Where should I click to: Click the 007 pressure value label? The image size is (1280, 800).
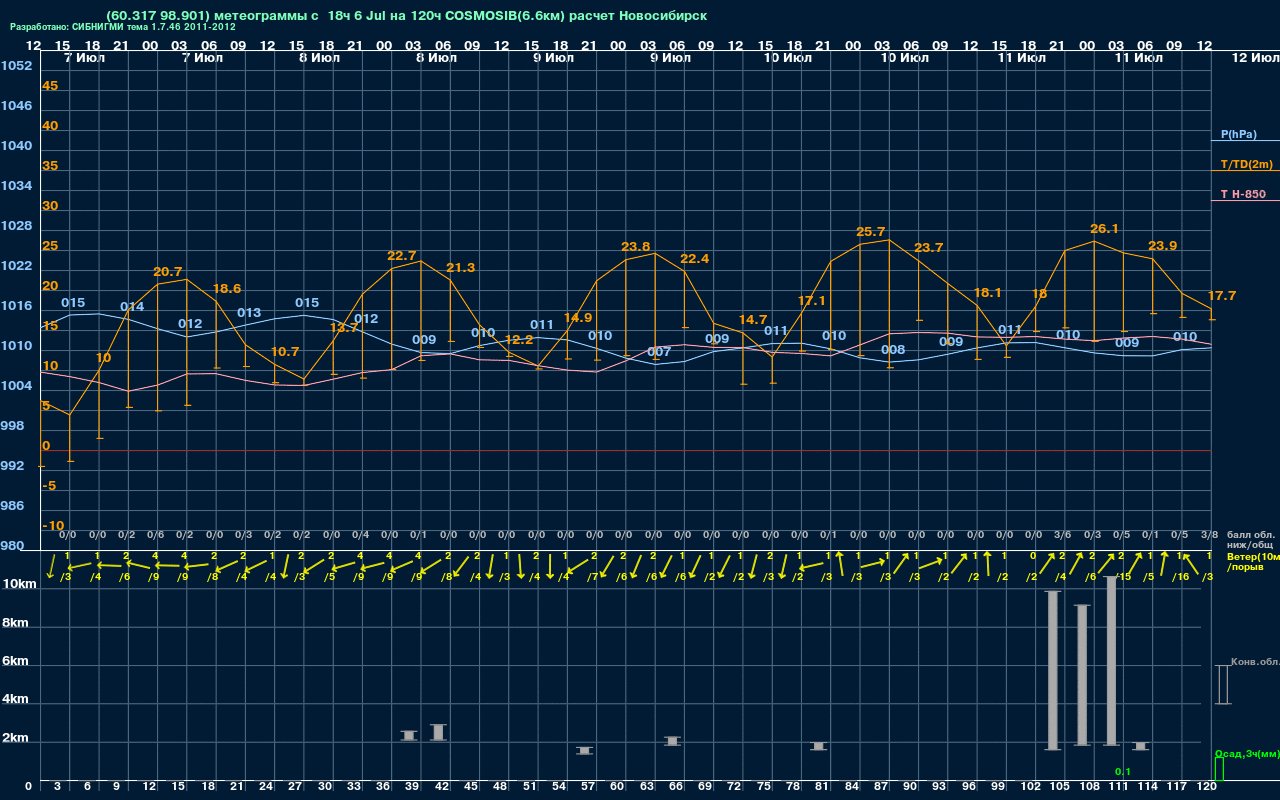659,352
